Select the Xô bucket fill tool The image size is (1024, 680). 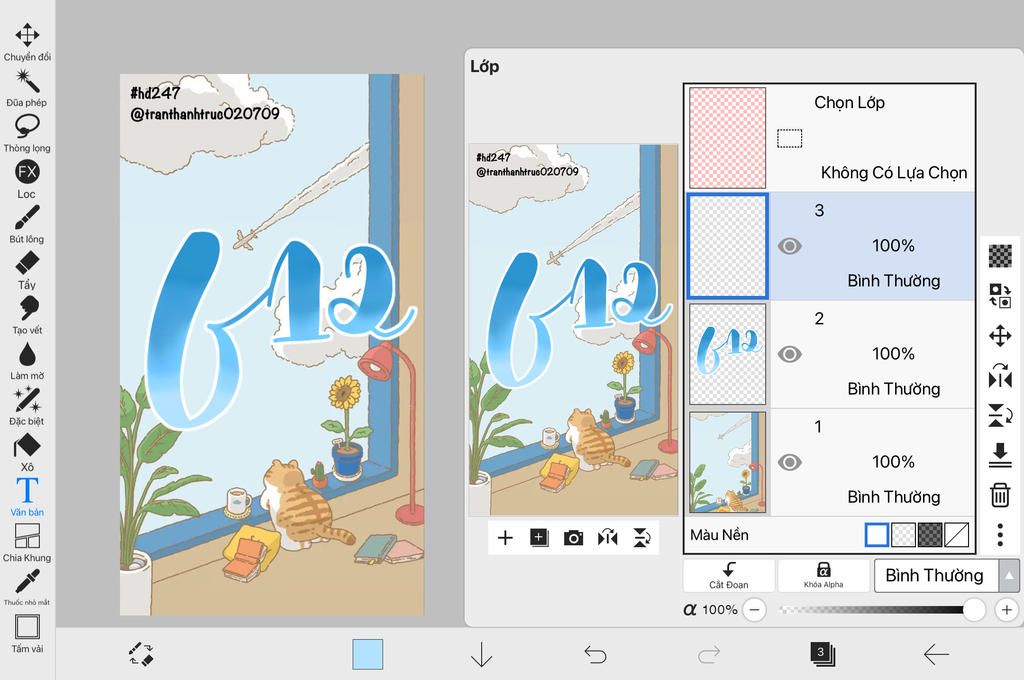click(27, 452)
